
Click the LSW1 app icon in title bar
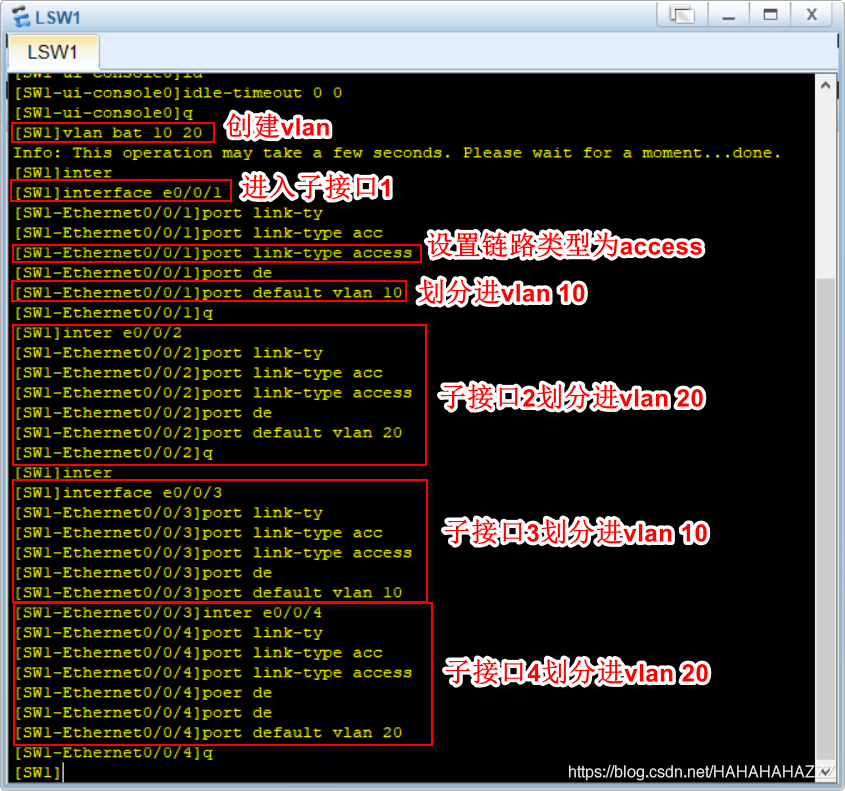(21, 17)
